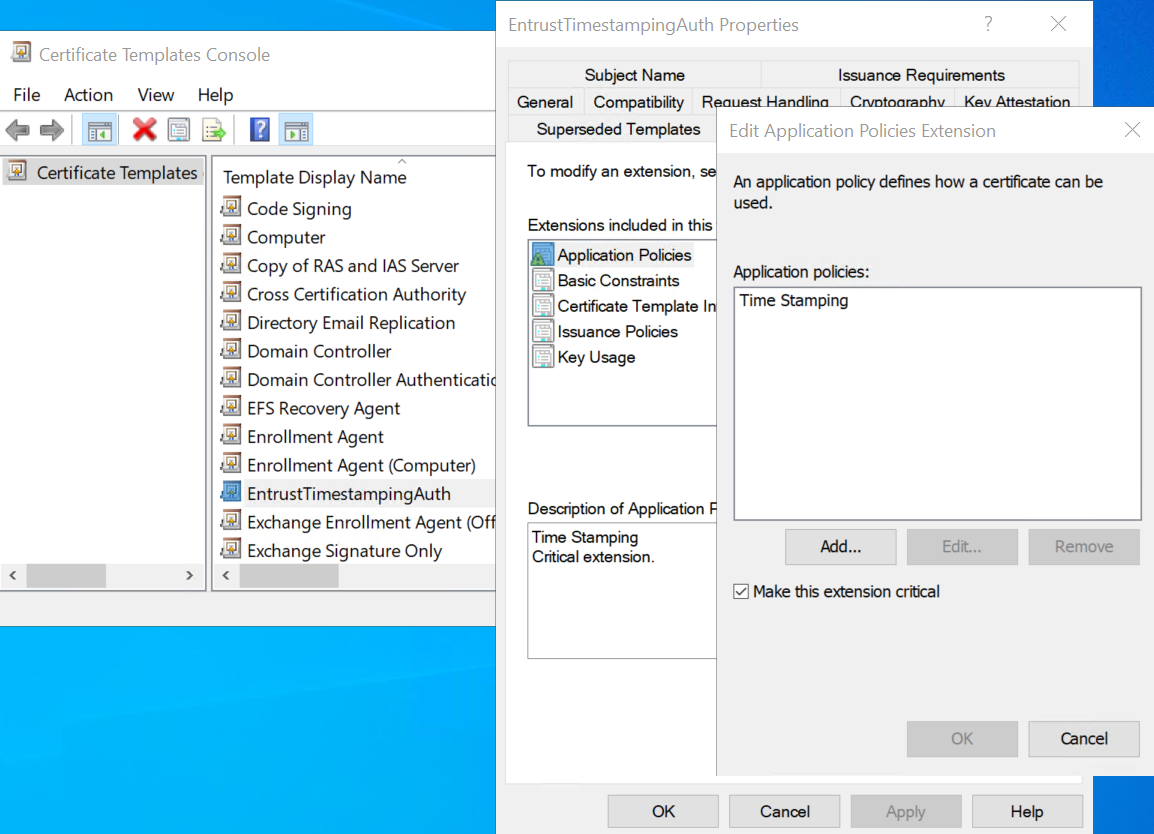
Task: Click the Forward arrow in the console toolbar
Action: (x=52, y=131)
